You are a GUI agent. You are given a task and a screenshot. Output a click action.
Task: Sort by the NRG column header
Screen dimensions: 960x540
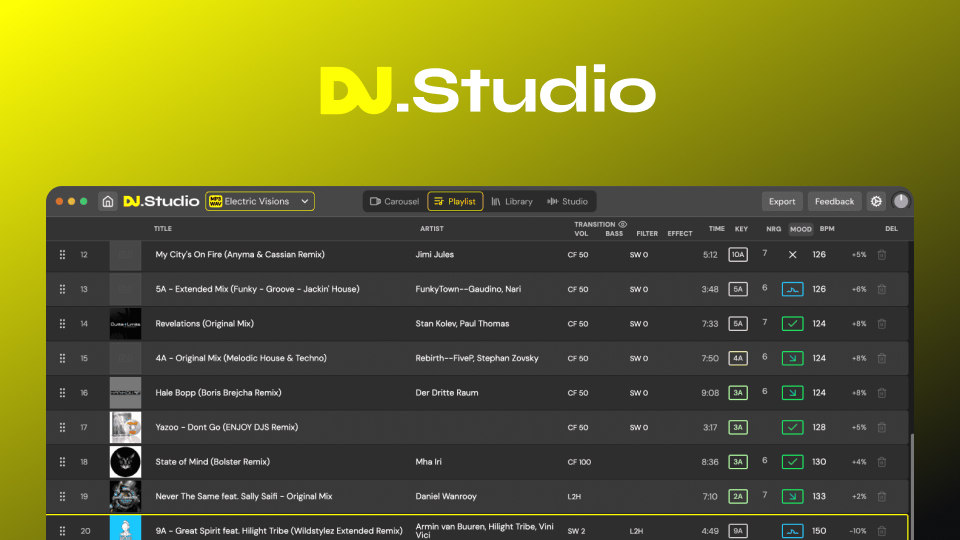tap(773, 229)
